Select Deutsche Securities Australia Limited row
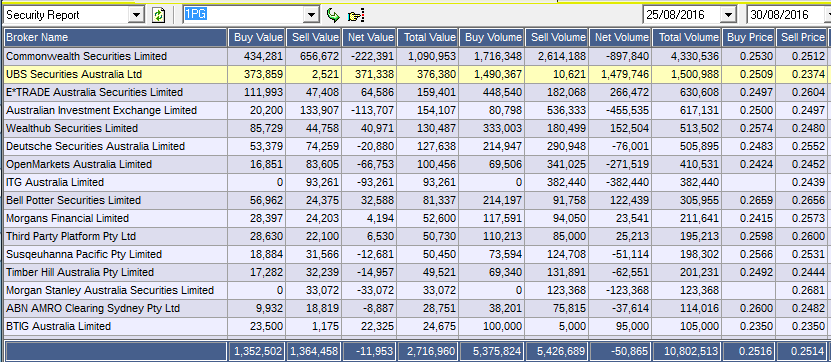 pyautogui.click(x=416, y=146)
